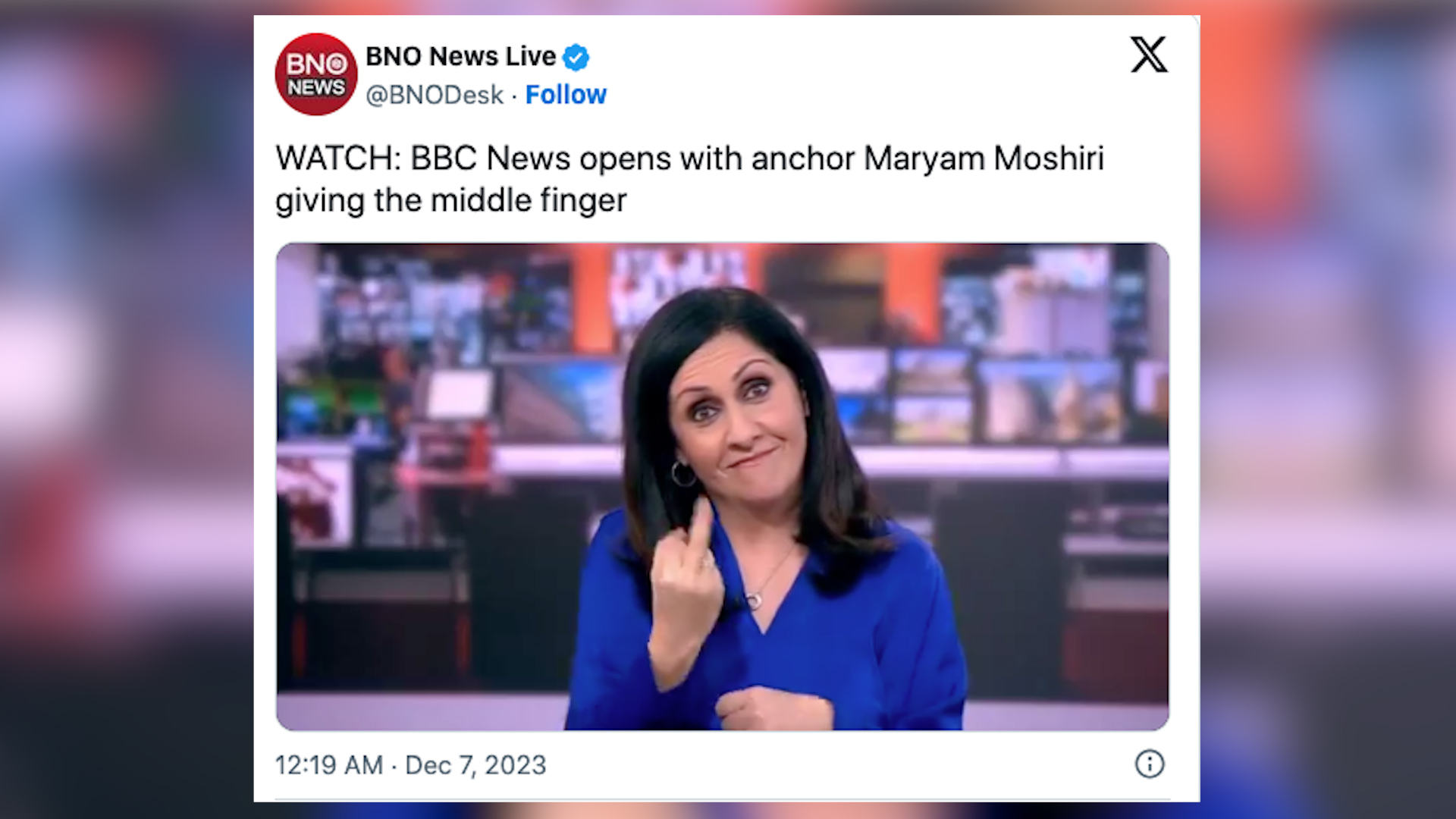Click the white 'NEWS' text in avatar
1456x819 pixels.
316,88
